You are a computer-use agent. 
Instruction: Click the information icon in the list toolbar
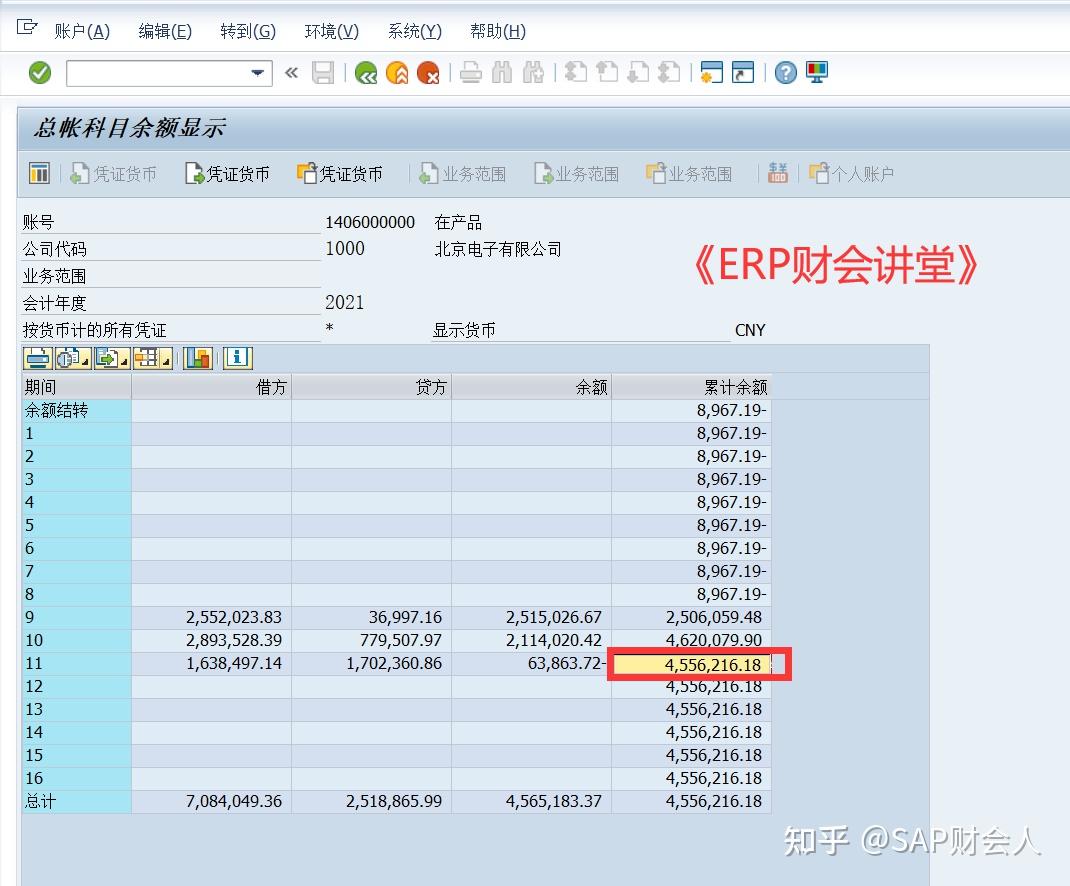(x=238, y=357)
